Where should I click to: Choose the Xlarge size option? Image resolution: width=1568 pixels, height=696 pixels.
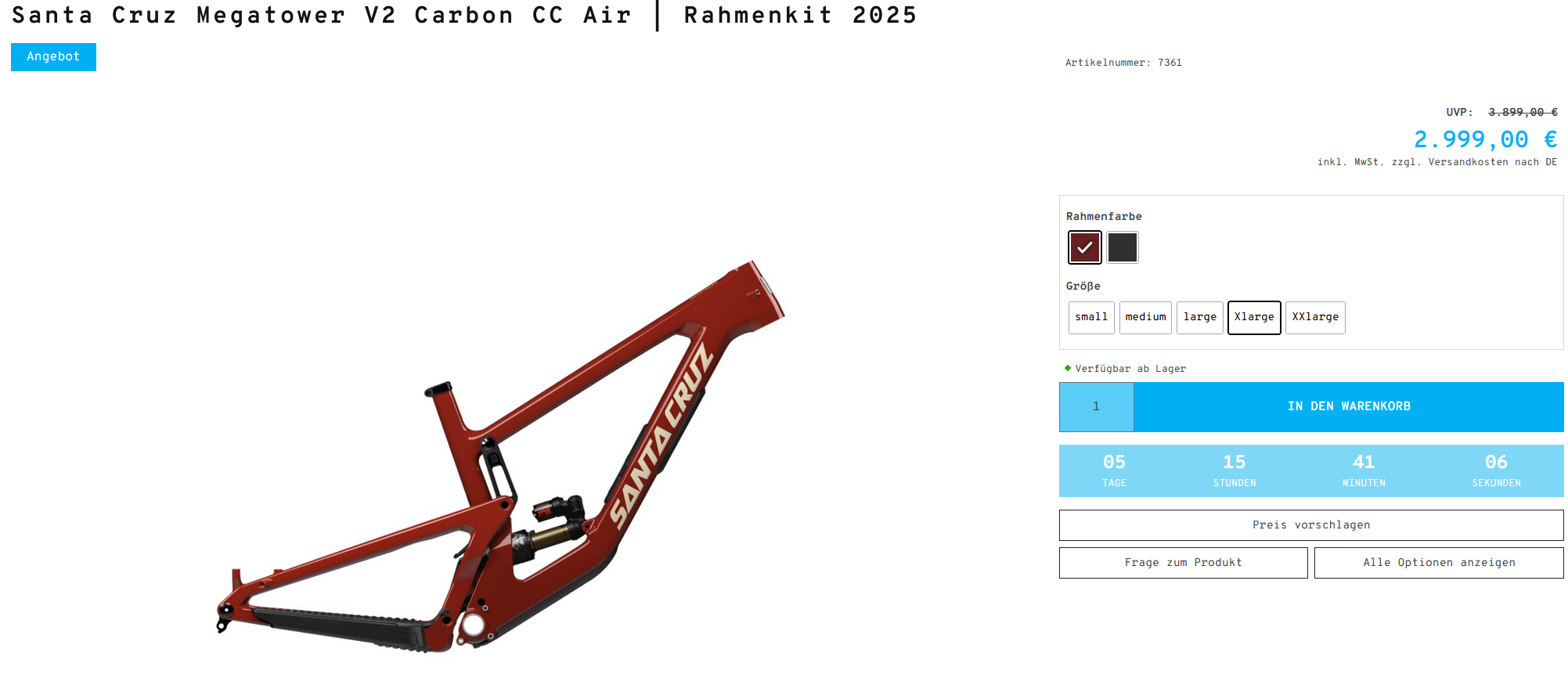1254,317
